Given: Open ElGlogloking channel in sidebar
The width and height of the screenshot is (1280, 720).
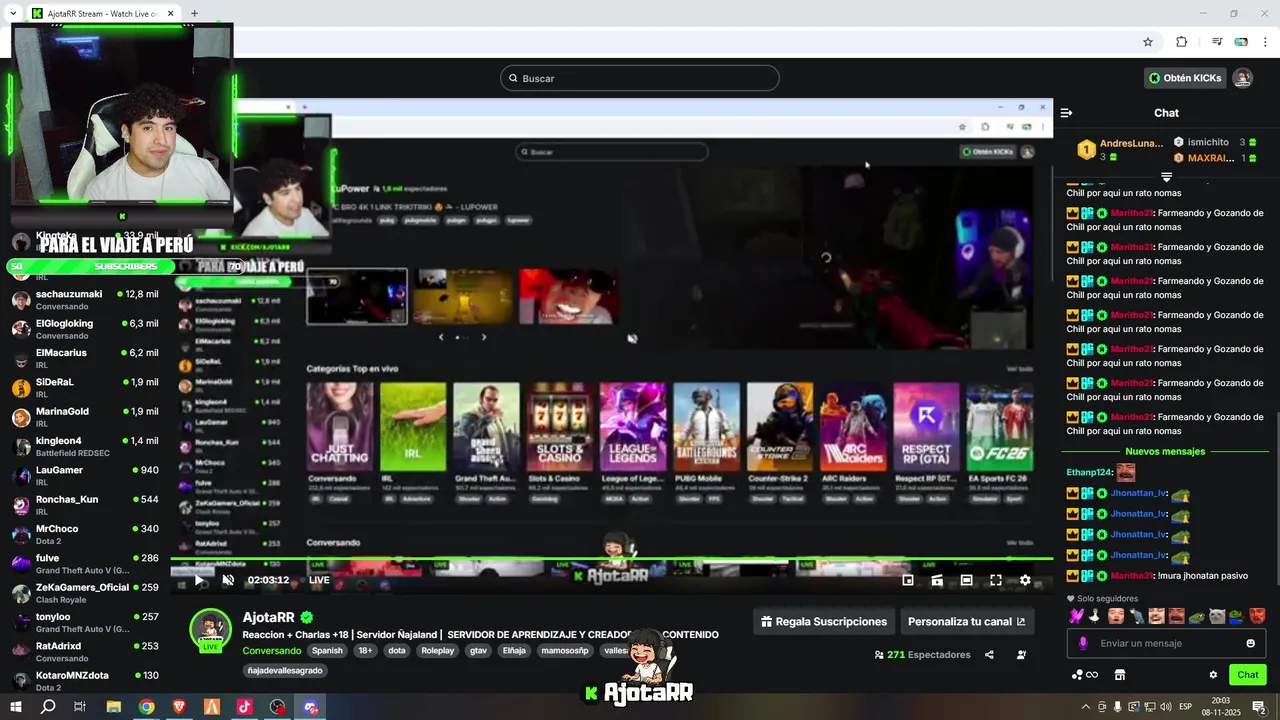Looking at the screenshot, I should point(85,329).
